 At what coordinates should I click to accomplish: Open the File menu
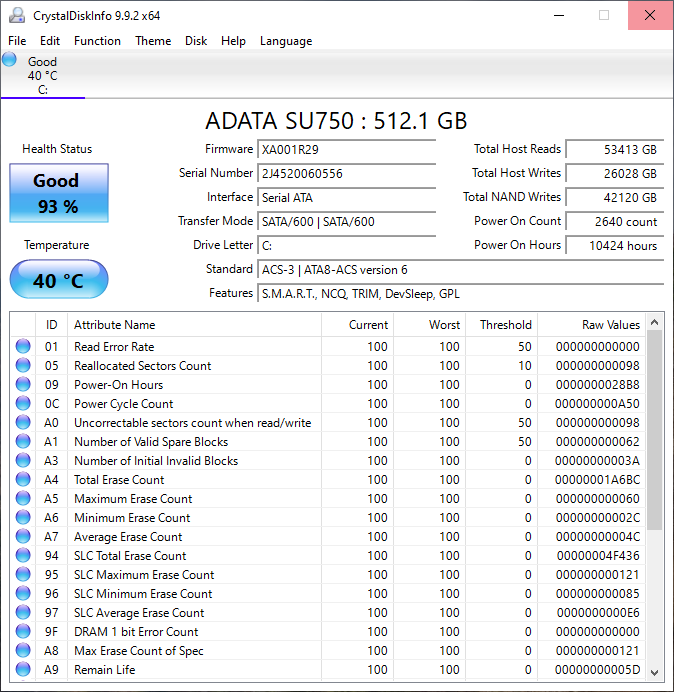17,41
